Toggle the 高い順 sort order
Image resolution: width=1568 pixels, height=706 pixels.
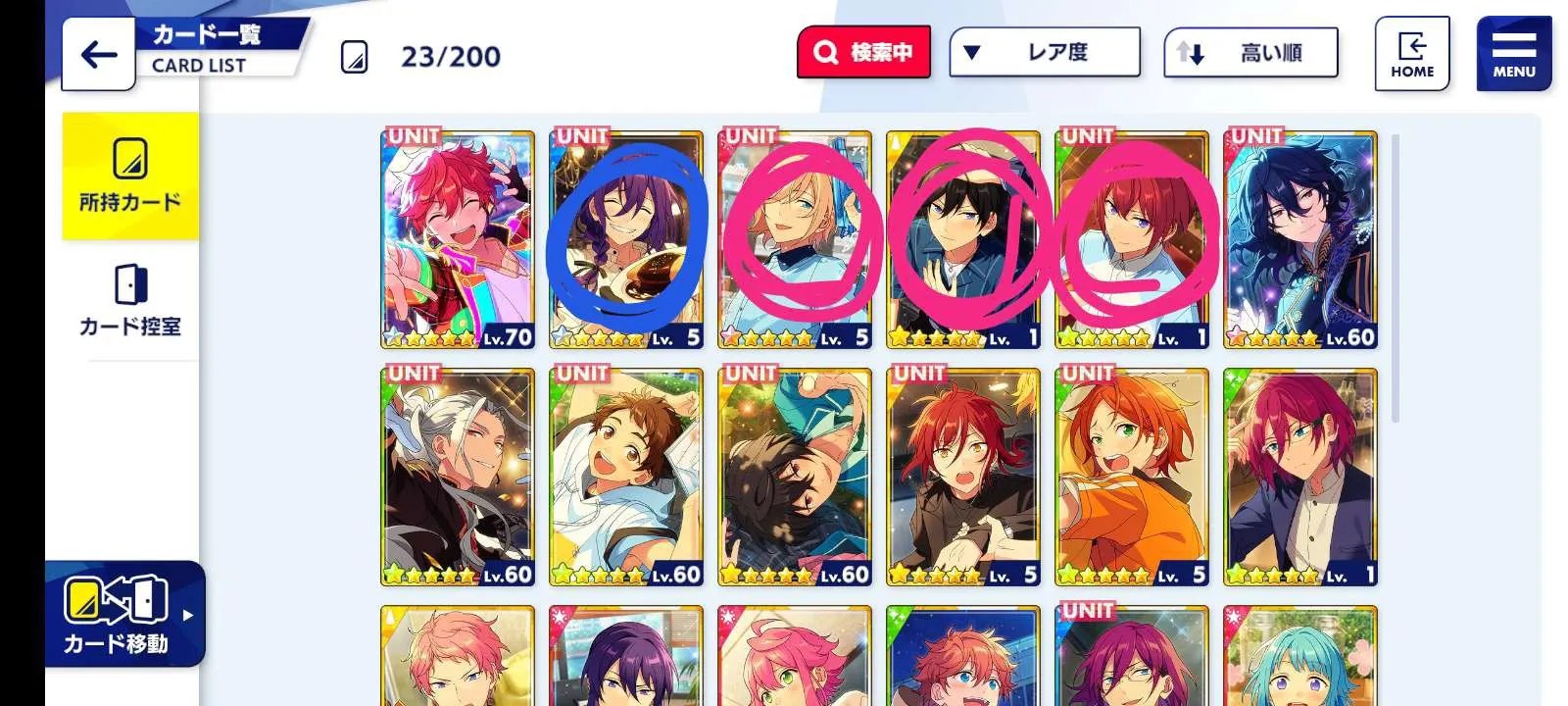1250,52
